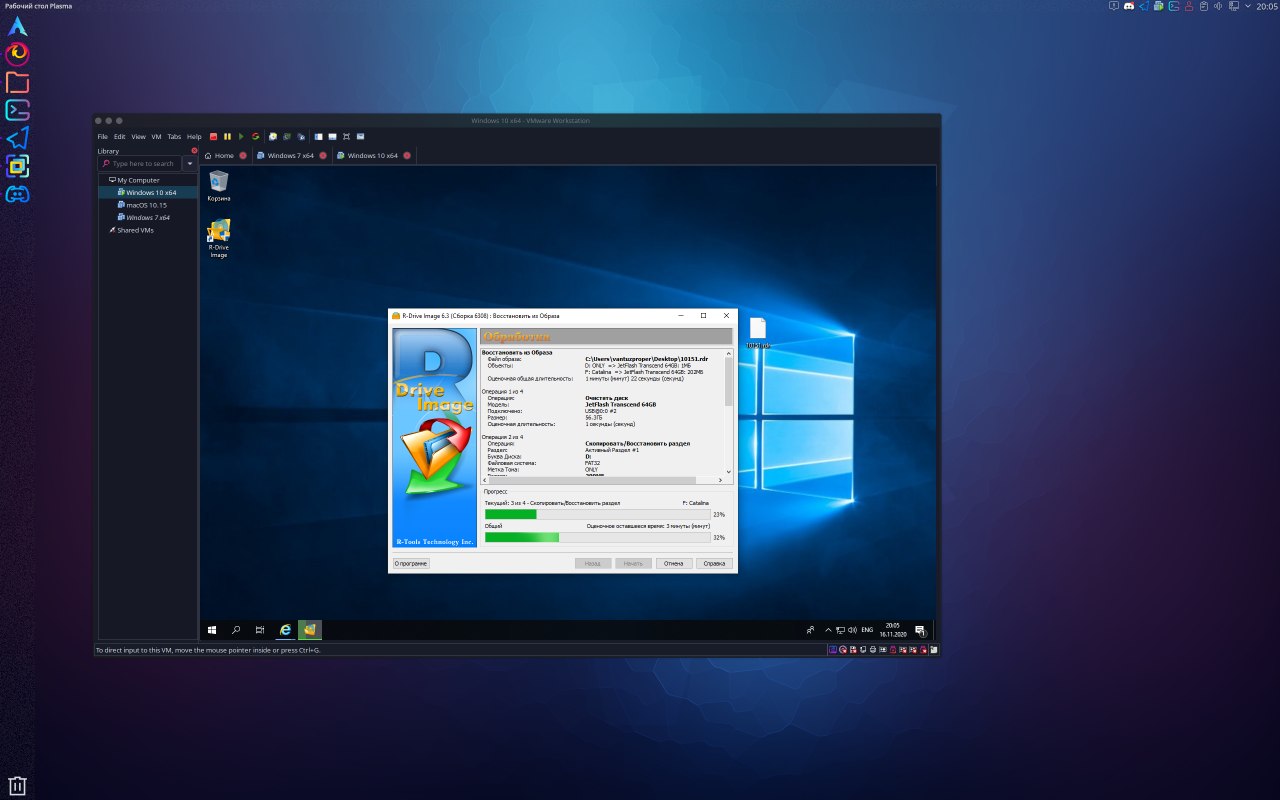
Task: Open the Windows Start menu in the guest
Action: (212, 630)
